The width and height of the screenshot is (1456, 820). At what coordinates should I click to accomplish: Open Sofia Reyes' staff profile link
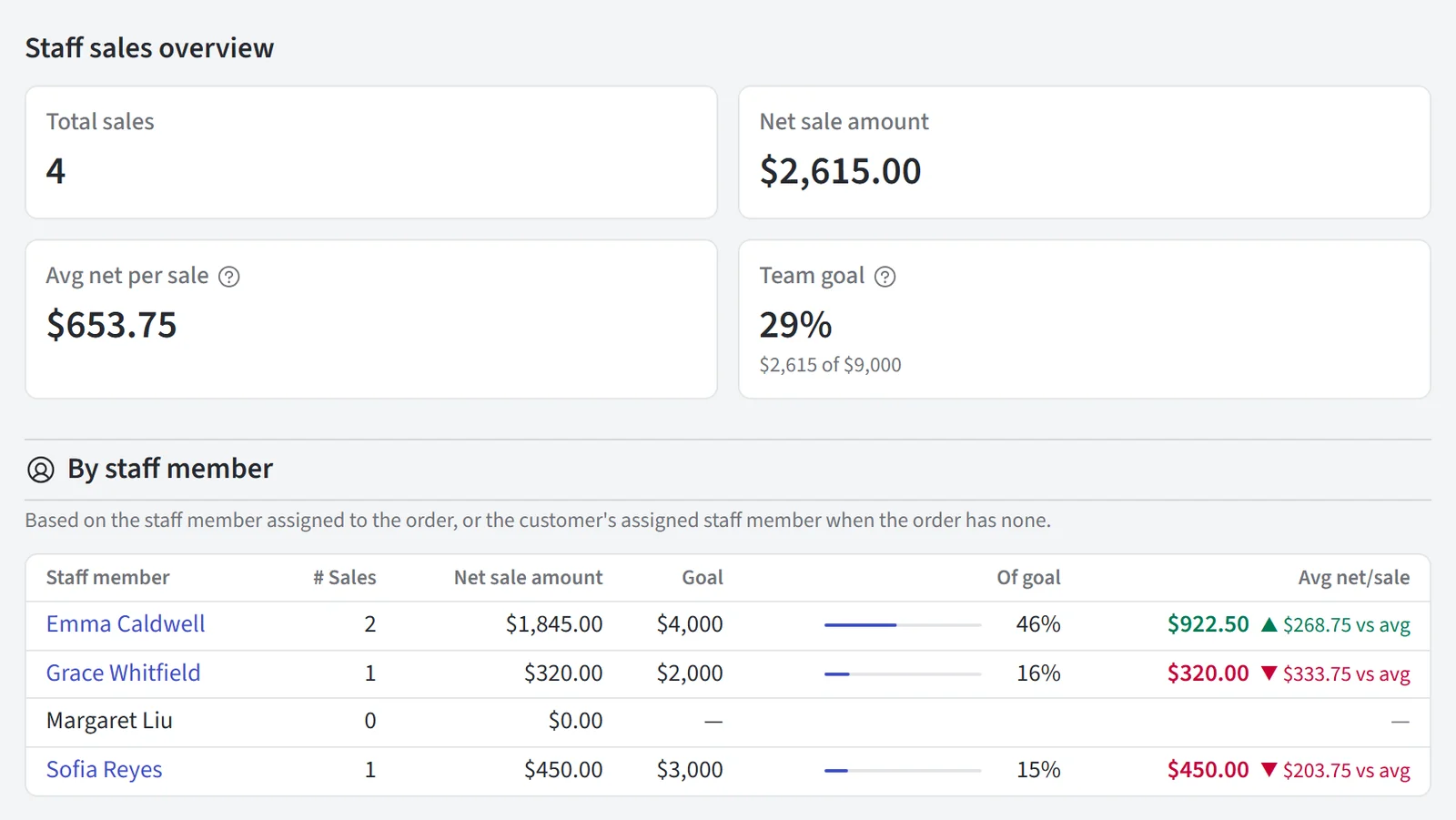105,770
